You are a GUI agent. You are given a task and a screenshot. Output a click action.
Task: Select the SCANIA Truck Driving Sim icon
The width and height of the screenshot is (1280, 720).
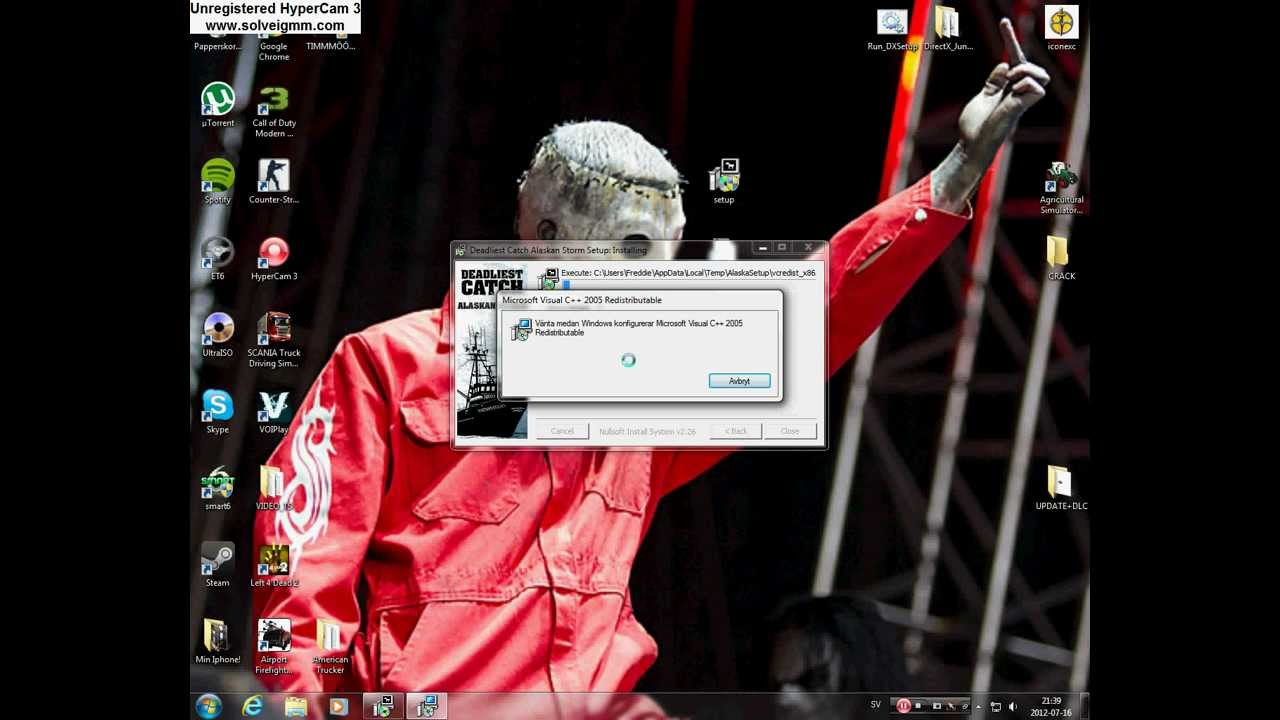(x=274, y=341)
